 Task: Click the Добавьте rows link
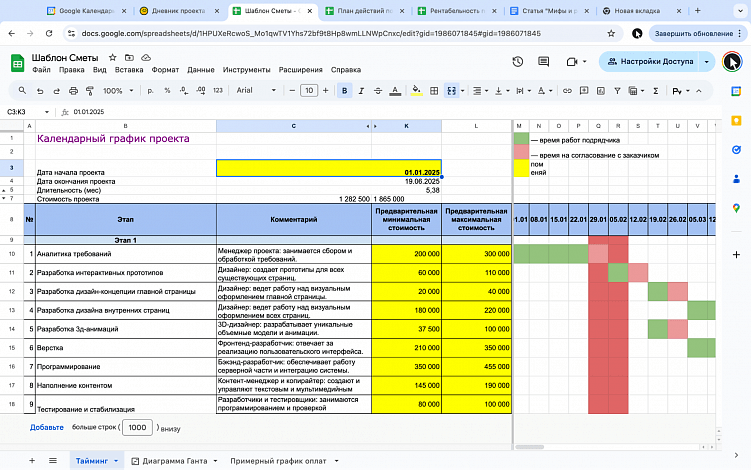click(x=46, y=427)
